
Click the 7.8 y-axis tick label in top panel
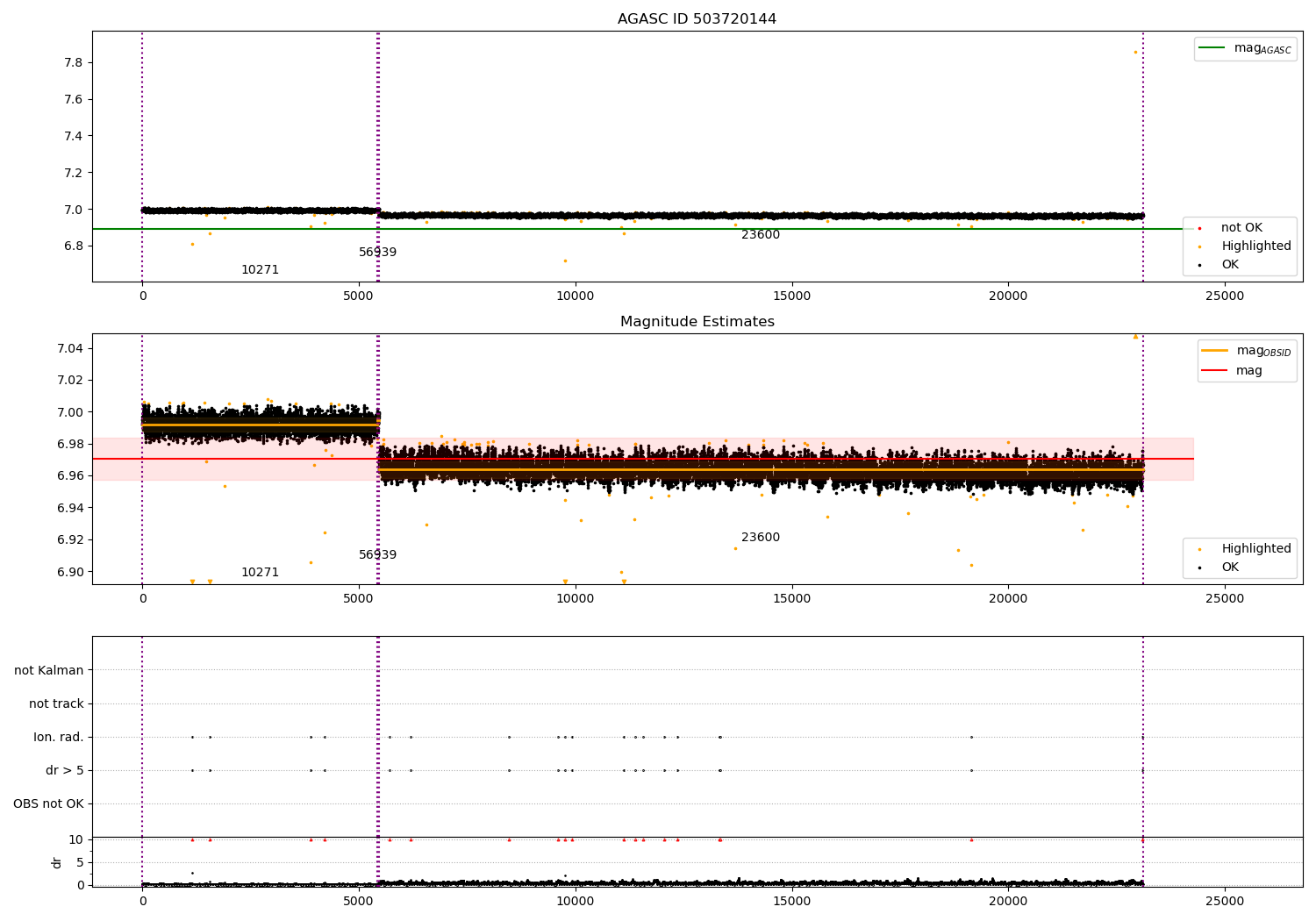pos(74,63)
